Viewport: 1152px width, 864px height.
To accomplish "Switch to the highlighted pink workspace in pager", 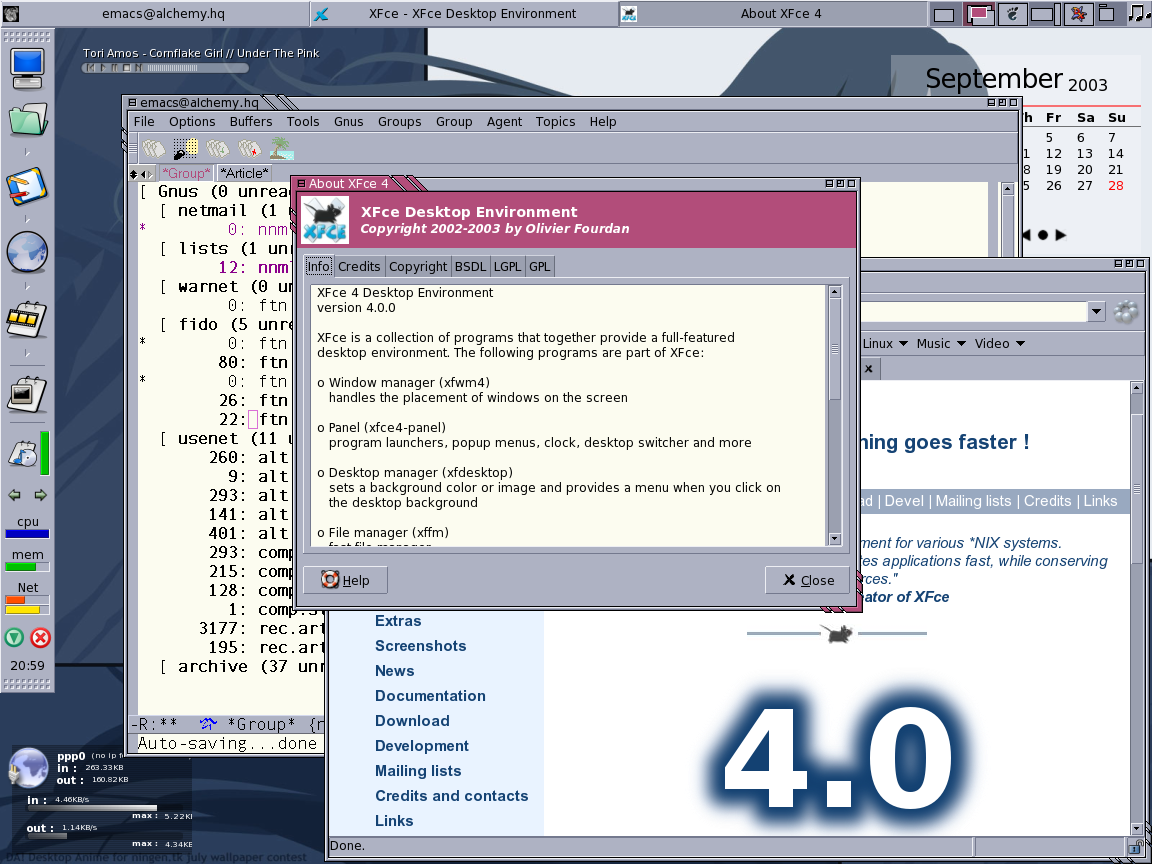I will [979, 14].
